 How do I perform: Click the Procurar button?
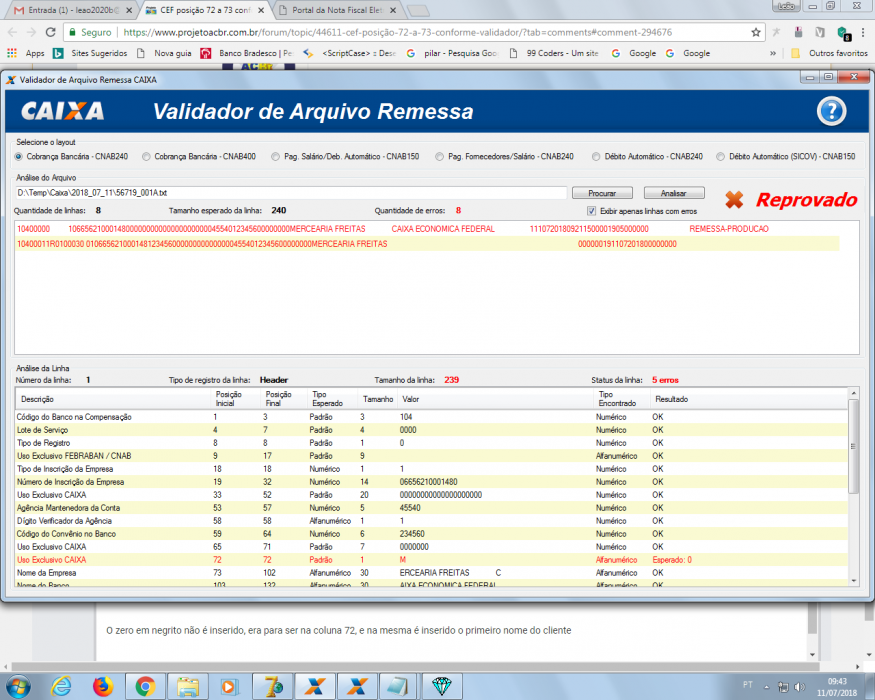(602, 193)
